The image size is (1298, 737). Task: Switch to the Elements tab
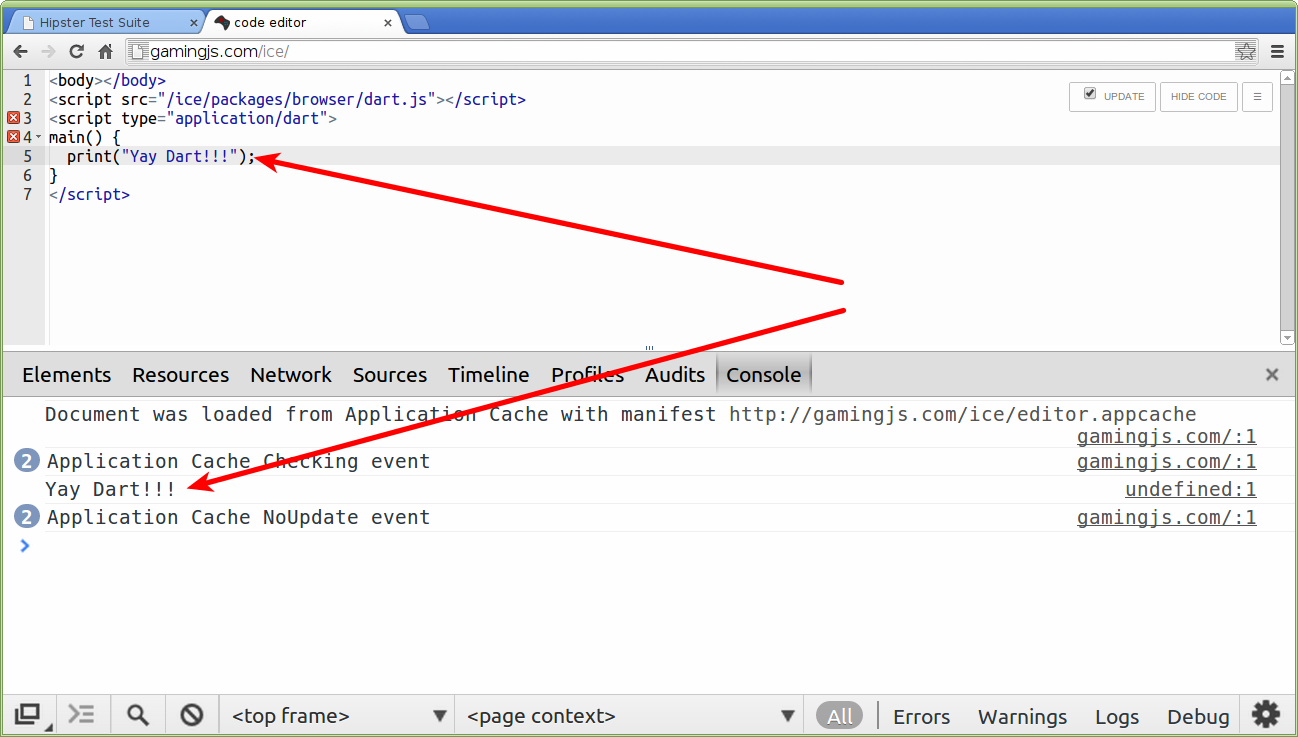pyautogui.click(x=66, y=375)
